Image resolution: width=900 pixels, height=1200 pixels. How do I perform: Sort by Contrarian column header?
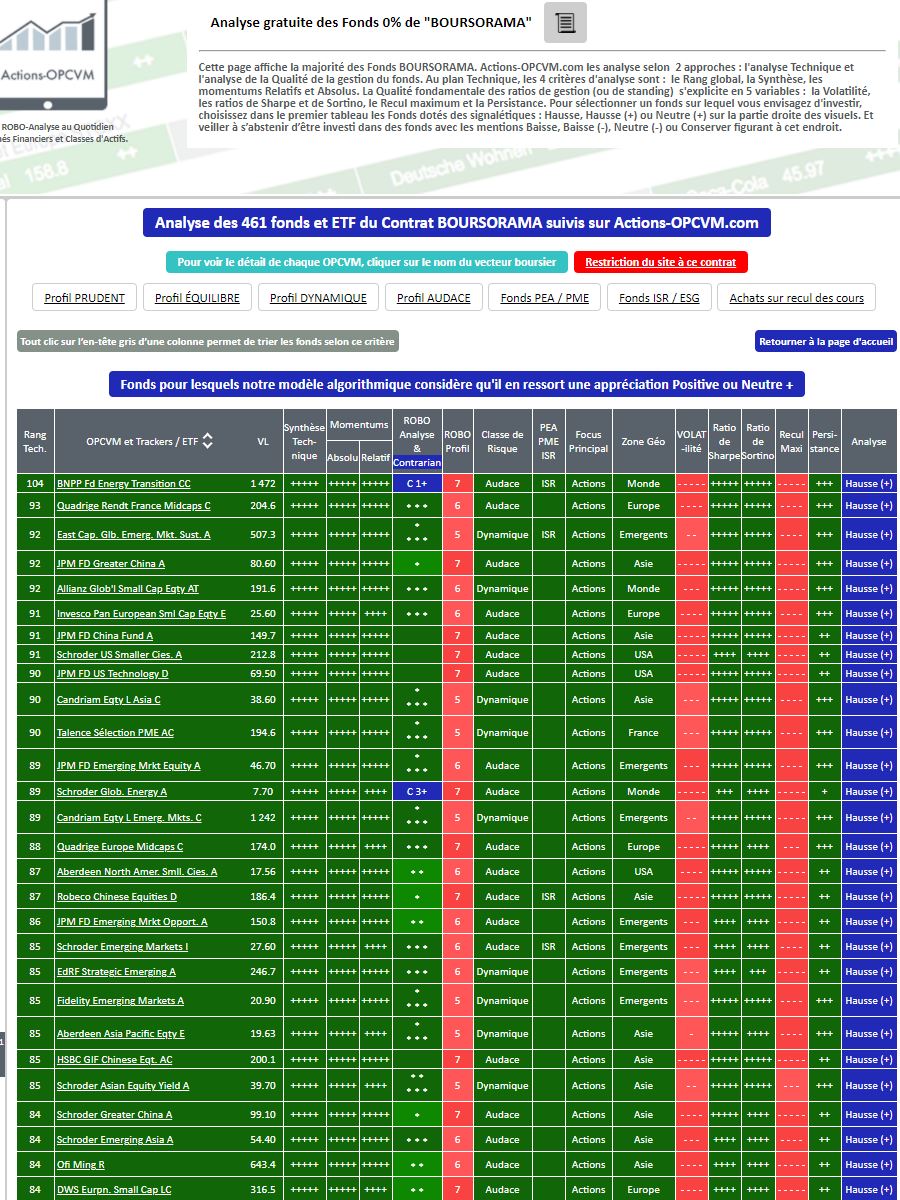(x=417, y=463)
